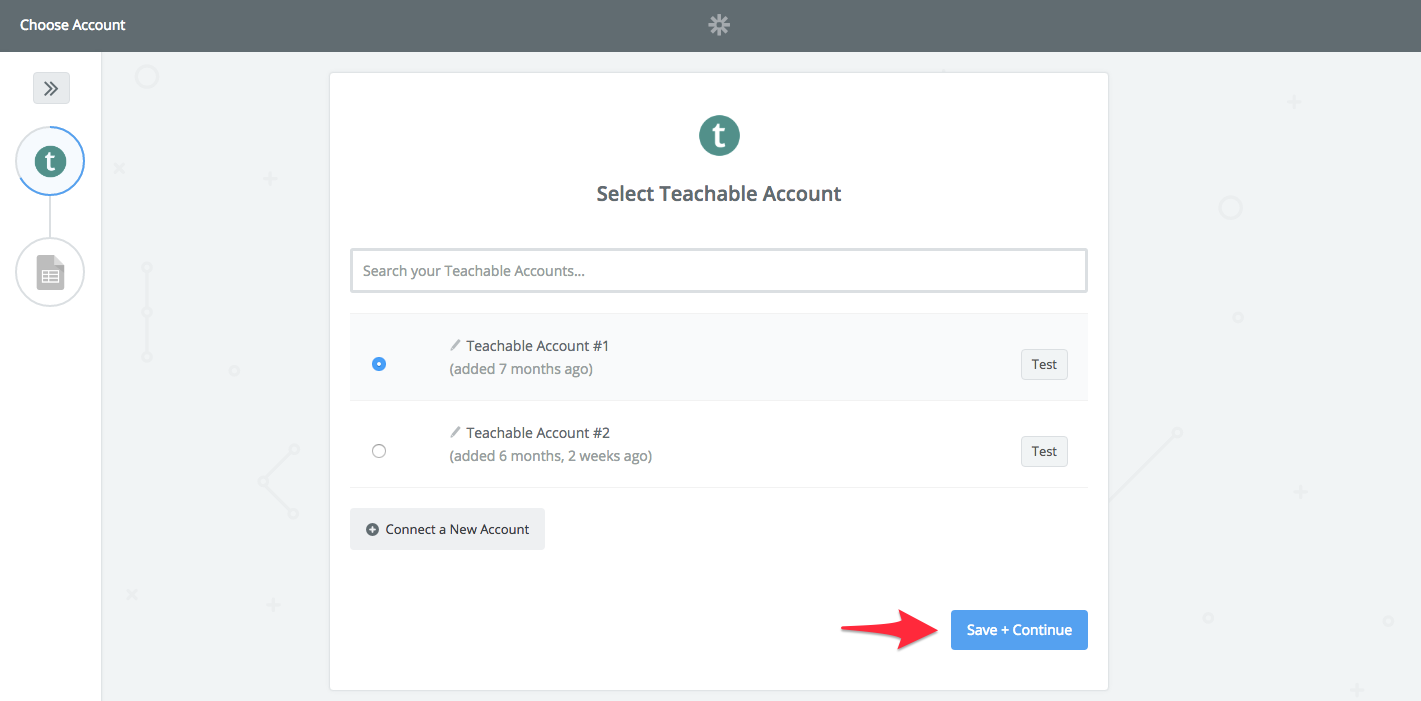Screen dimensions: 1421x701
Task: Click the Teachable logo above the heading
Action: pyautogui.click(x=719, y=135)
